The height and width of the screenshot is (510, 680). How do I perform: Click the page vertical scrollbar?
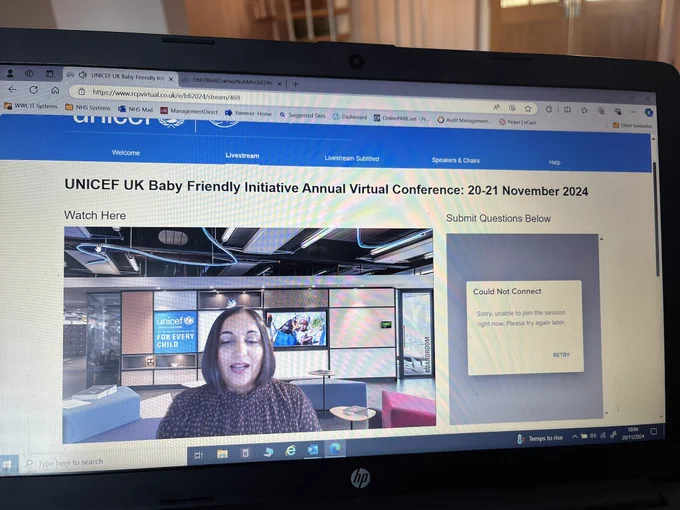[657, 221]
